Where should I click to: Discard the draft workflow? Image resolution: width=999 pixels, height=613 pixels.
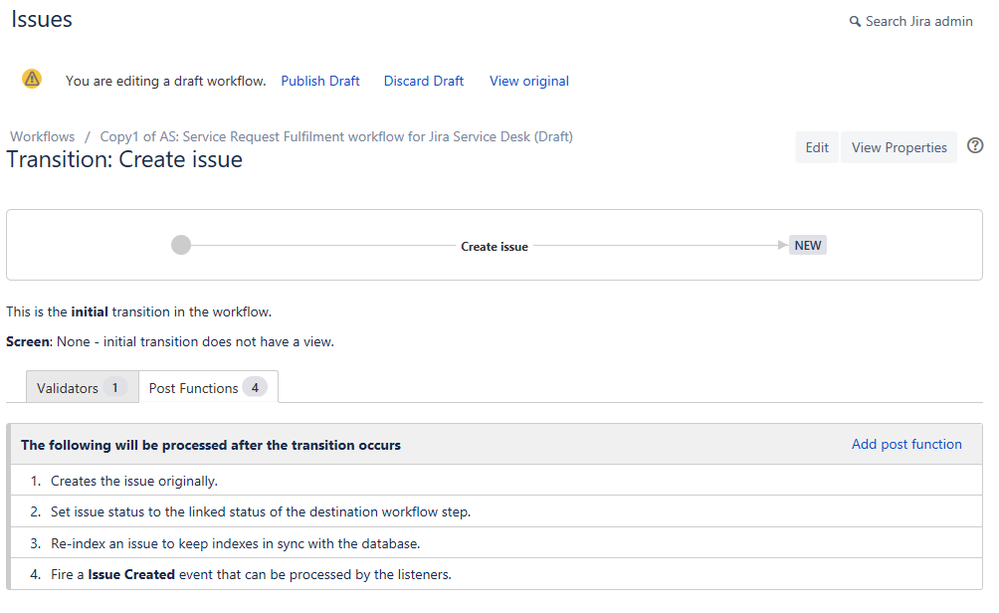tap(423, 80)
